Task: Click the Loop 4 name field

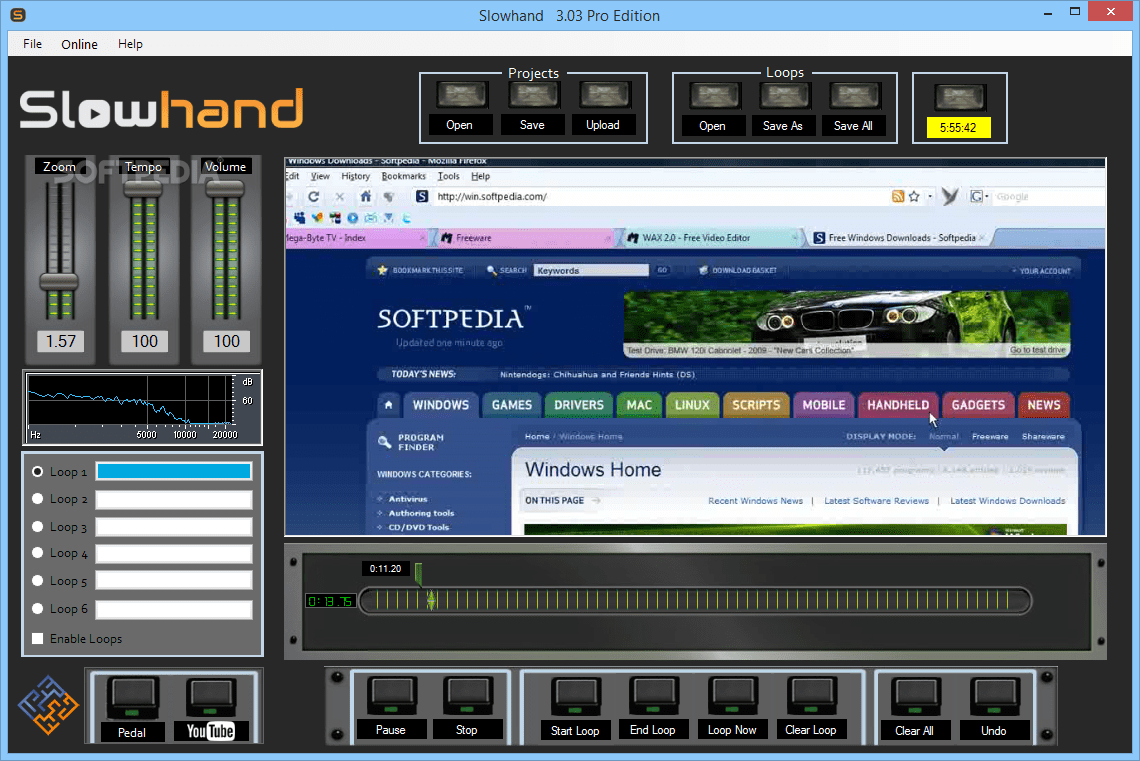Action: point(174,554)
